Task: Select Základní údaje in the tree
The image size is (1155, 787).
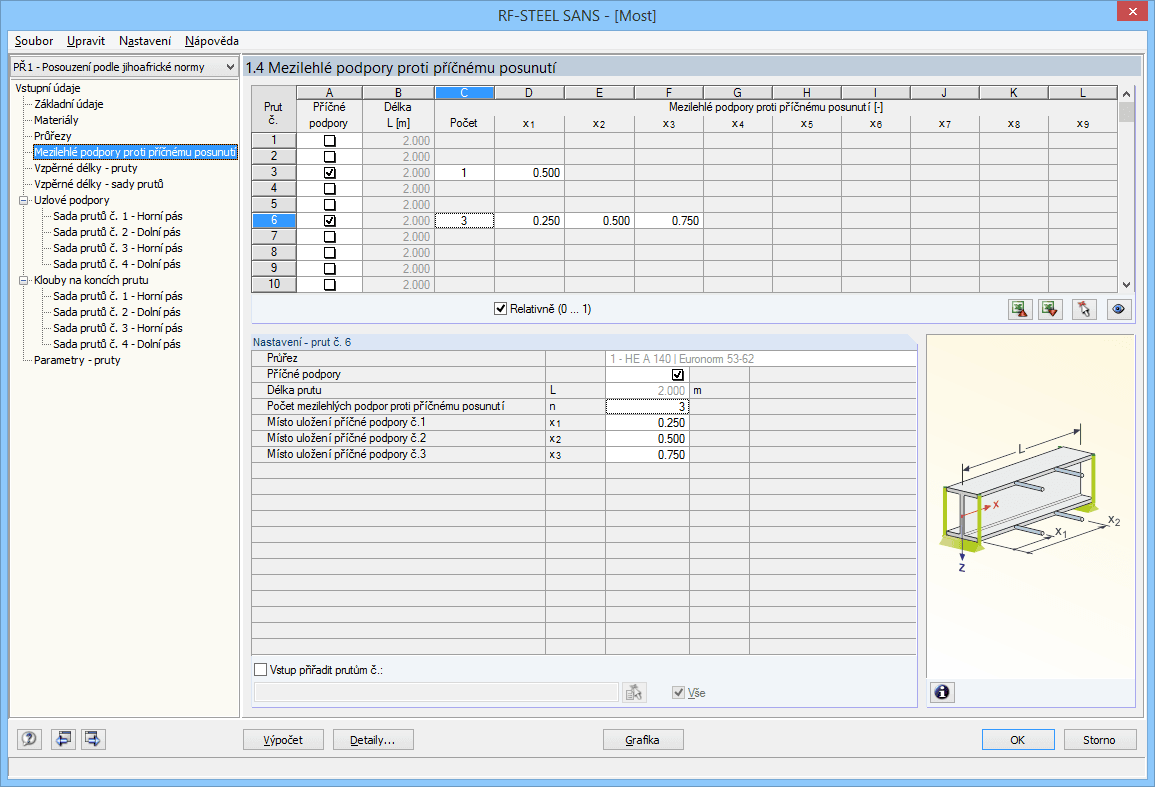Action: pos(69,104)
